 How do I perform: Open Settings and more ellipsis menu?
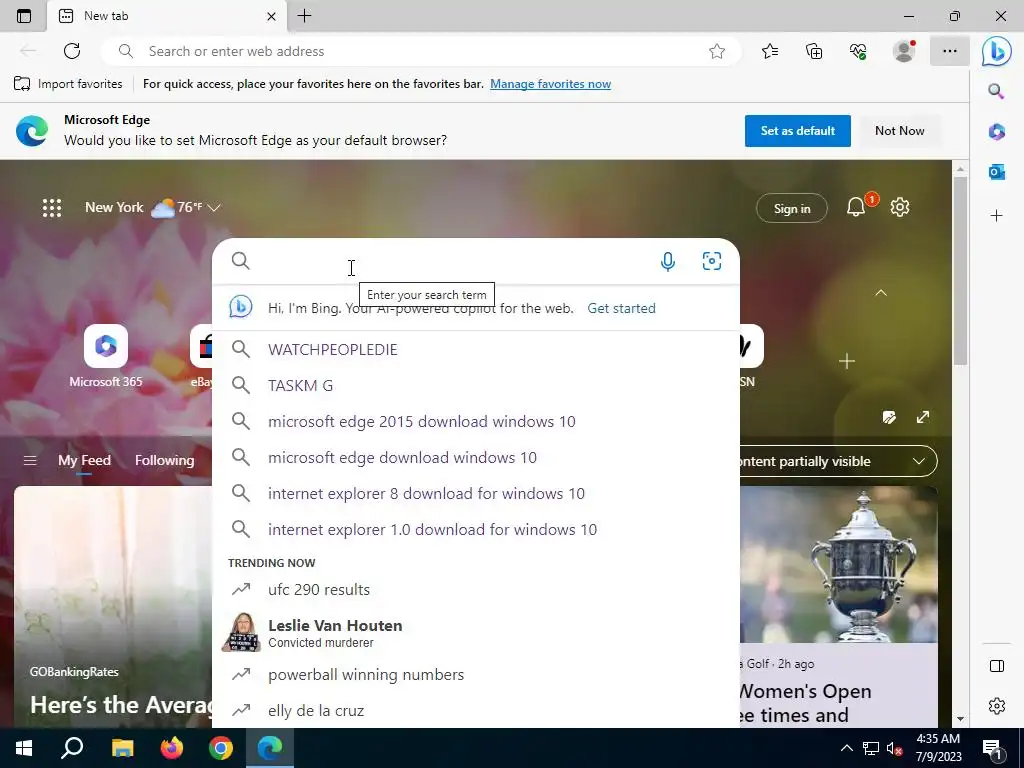(x=950, y=51)
